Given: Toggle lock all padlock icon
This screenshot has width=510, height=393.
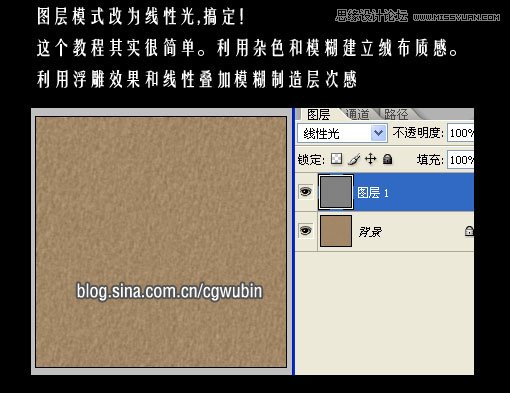Looking at the screenshot, I should coord(387,159).
